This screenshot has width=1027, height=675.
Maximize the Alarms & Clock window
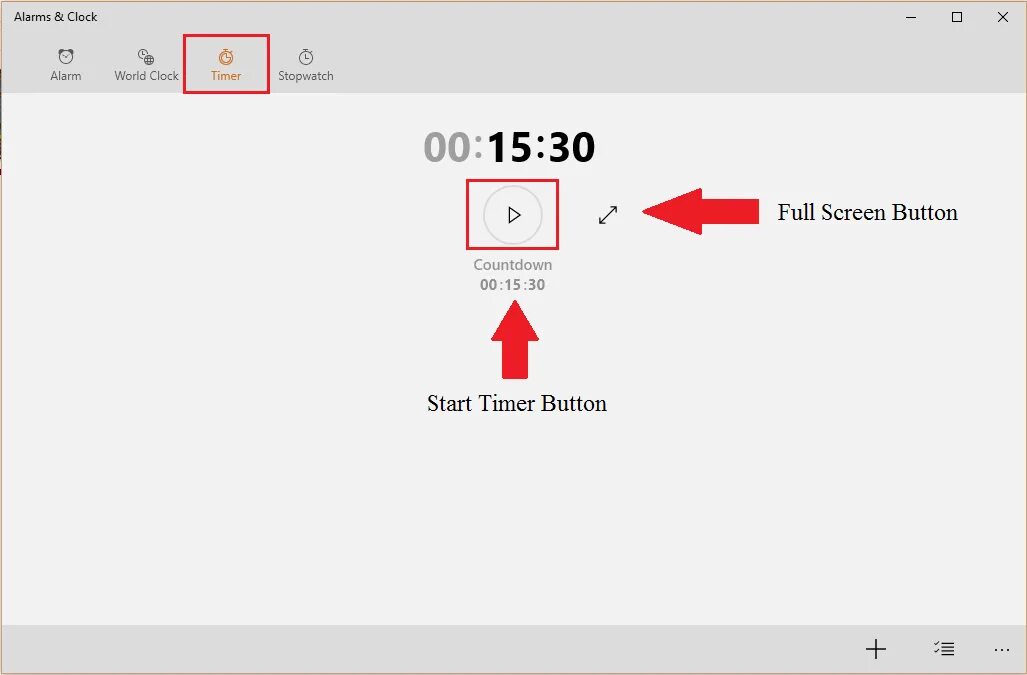[x=957, y=17]
